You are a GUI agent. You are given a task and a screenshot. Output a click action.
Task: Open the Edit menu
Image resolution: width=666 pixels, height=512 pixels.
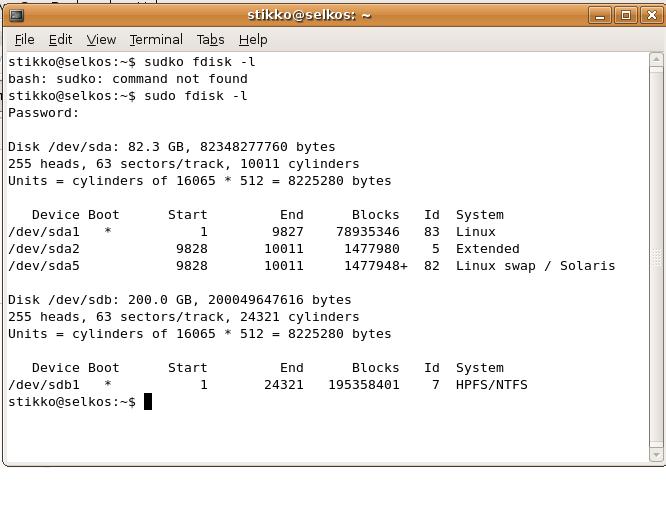(x=60, y=40)
